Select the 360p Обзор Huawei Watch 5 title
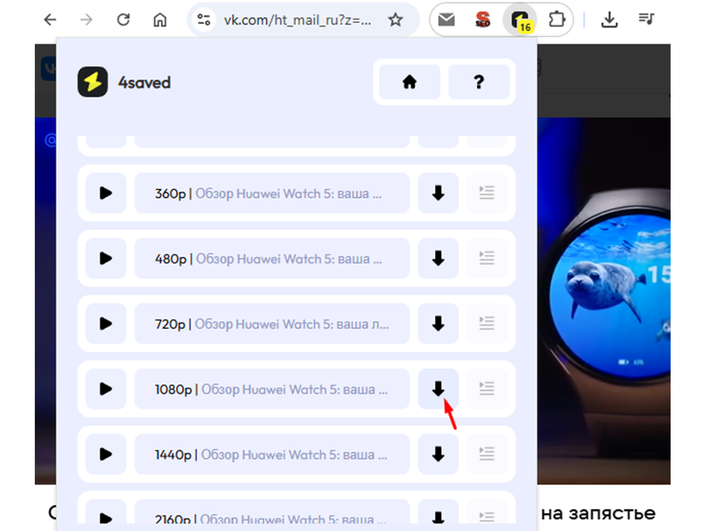 (x=272, y=193)
